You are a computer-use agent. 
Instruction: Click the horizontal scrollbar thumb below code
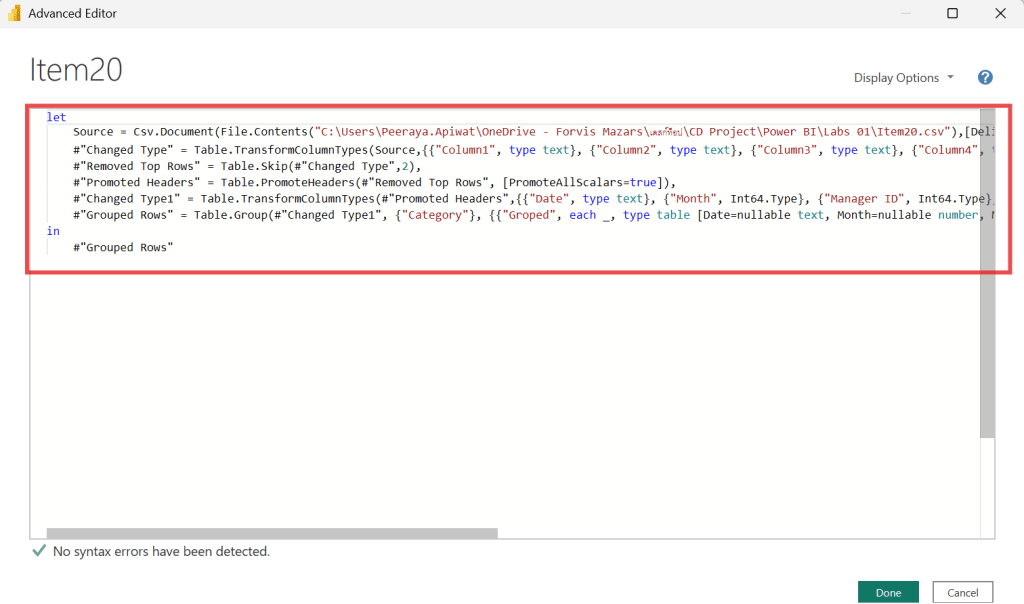coord(272,533)
